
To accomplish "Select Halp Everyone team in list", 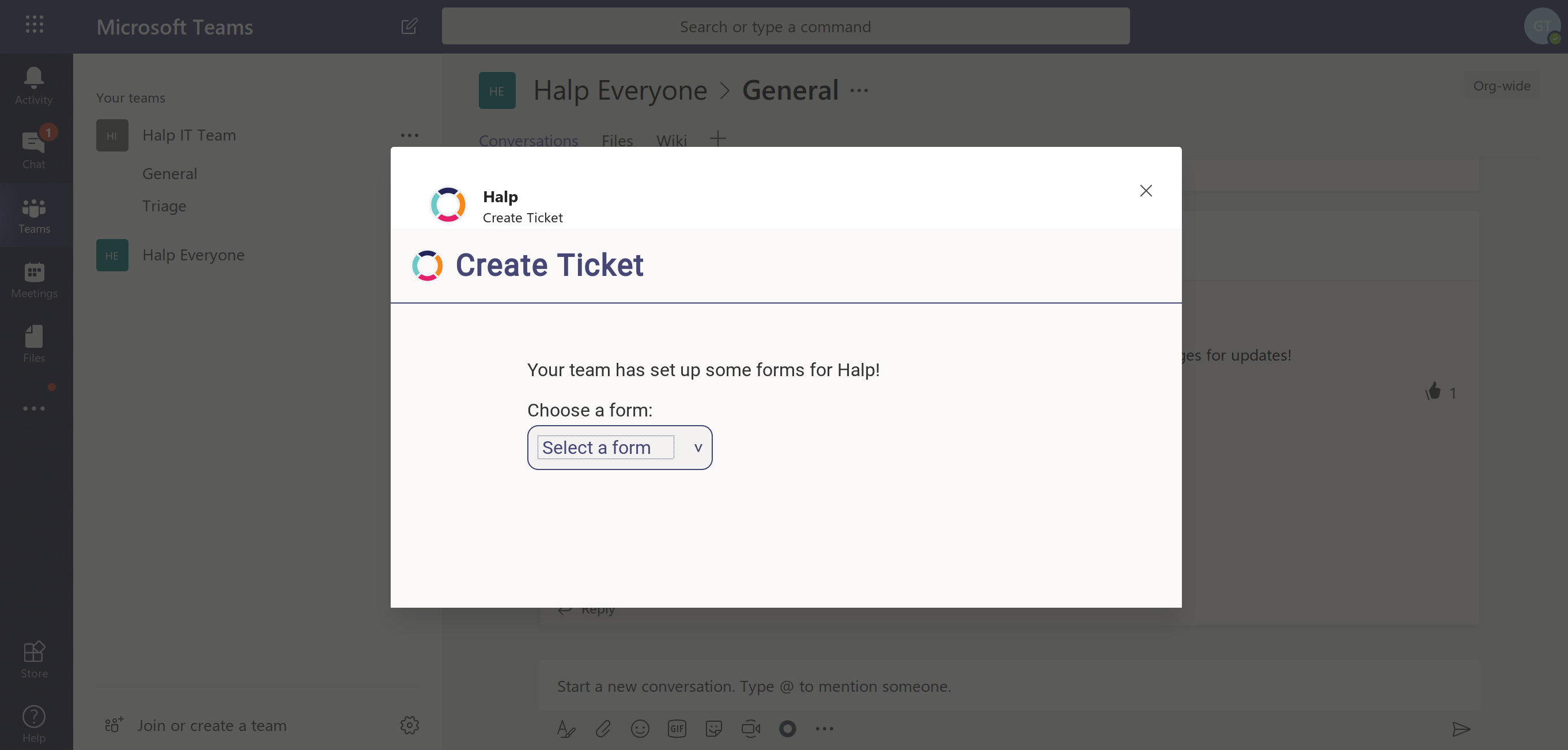I will 193,255.
